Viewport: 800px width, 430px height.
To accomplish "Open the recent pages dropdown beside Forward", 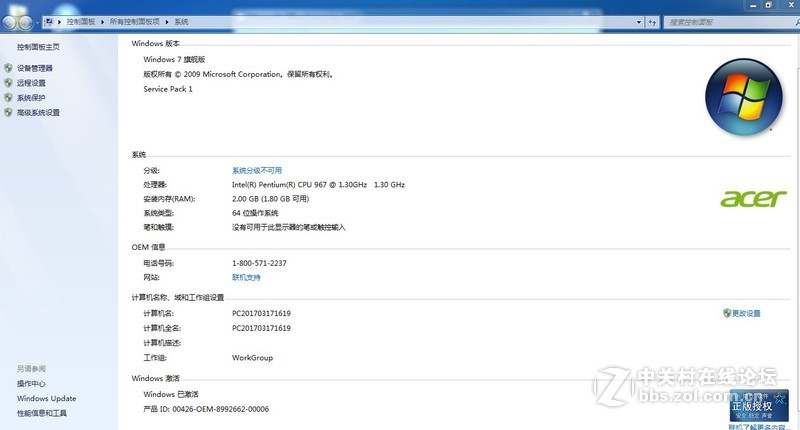I will pyautogui.click(x=37, y=23).
